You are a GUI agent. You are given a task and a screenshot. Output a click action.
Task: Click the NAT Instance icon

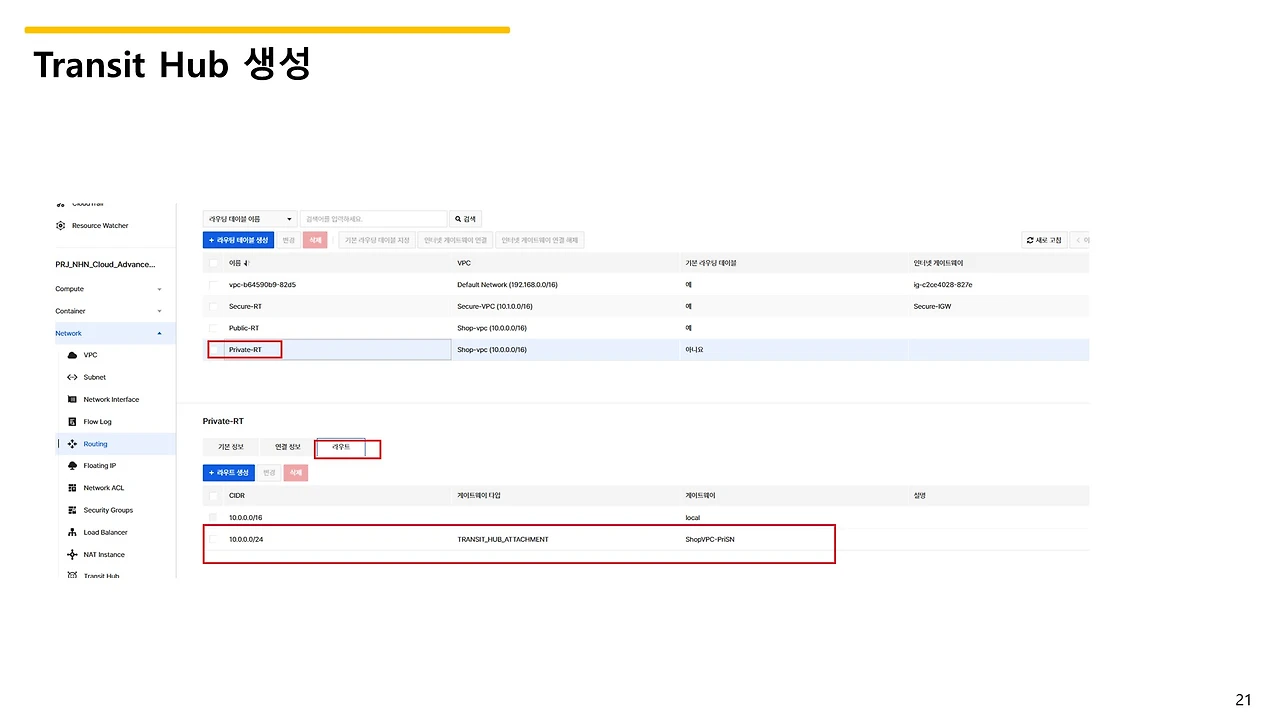coord(72,554)
